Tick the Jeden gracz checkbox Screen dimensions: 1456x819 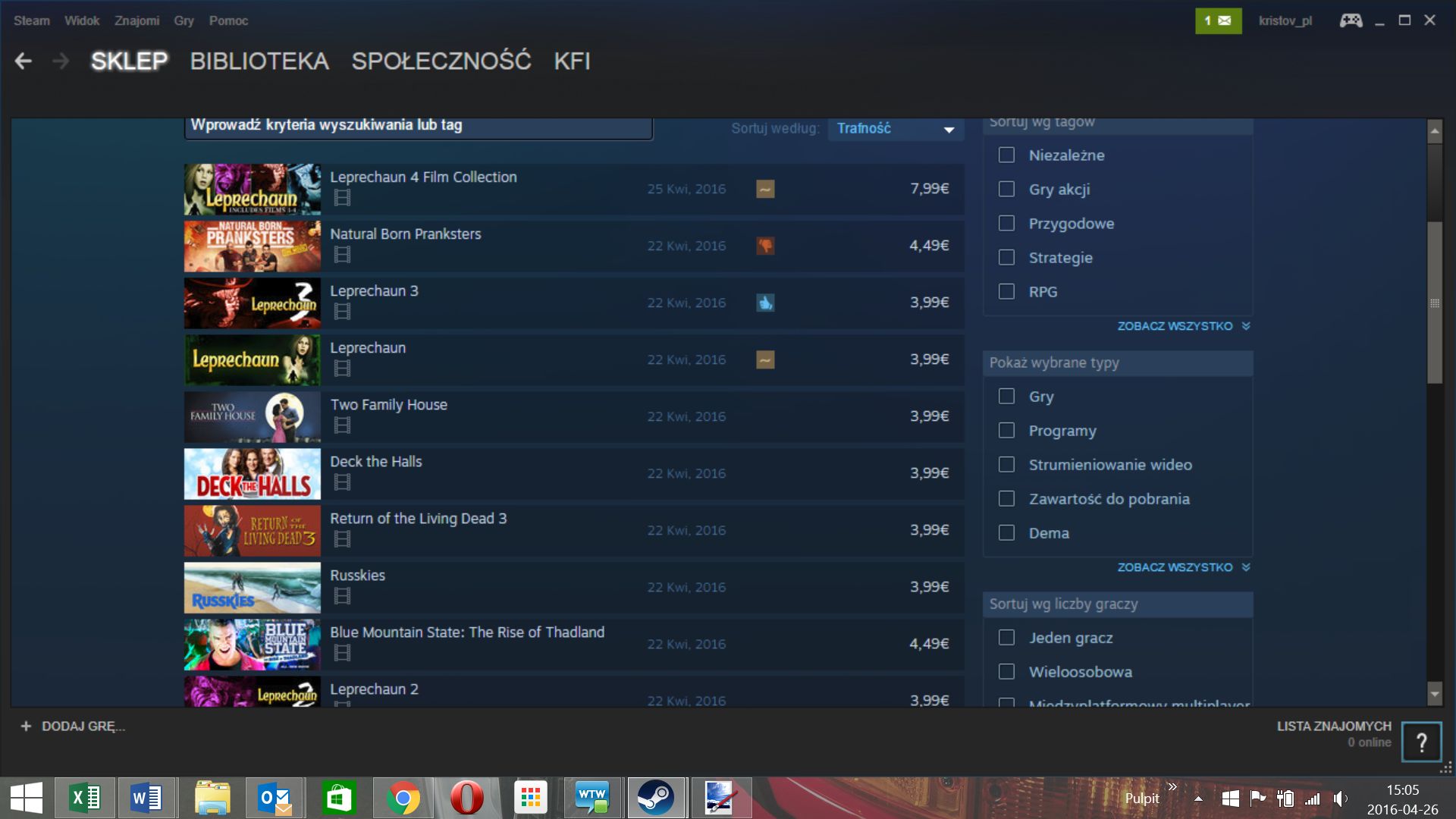1006,638
